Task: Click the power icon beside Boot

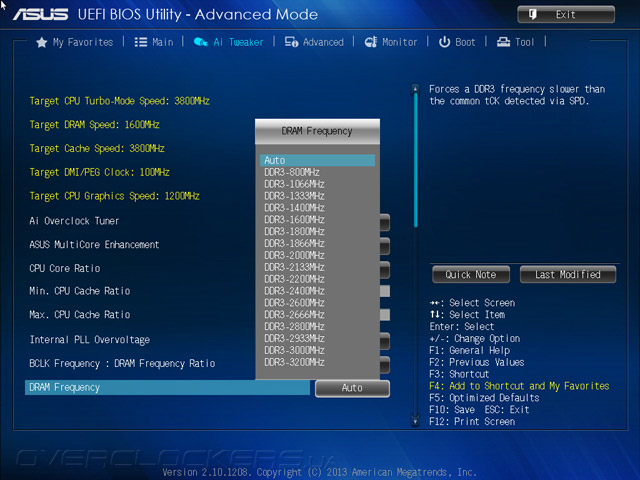Action: coord(444,42)
